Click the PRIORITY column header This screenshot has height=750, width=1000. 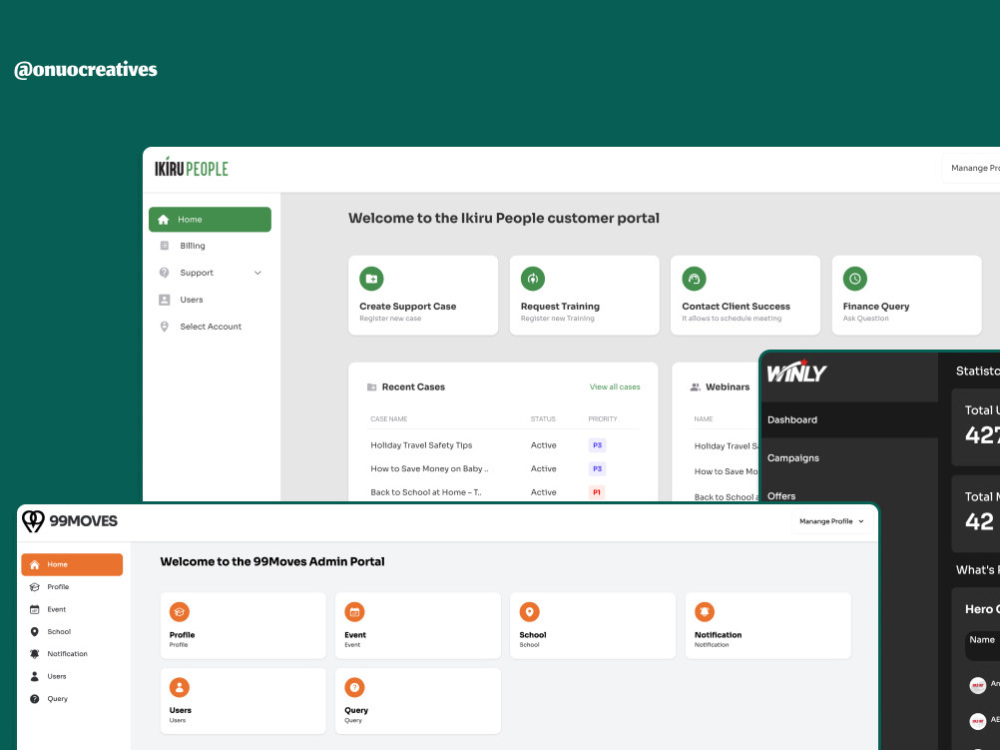(x=603, y=419)
